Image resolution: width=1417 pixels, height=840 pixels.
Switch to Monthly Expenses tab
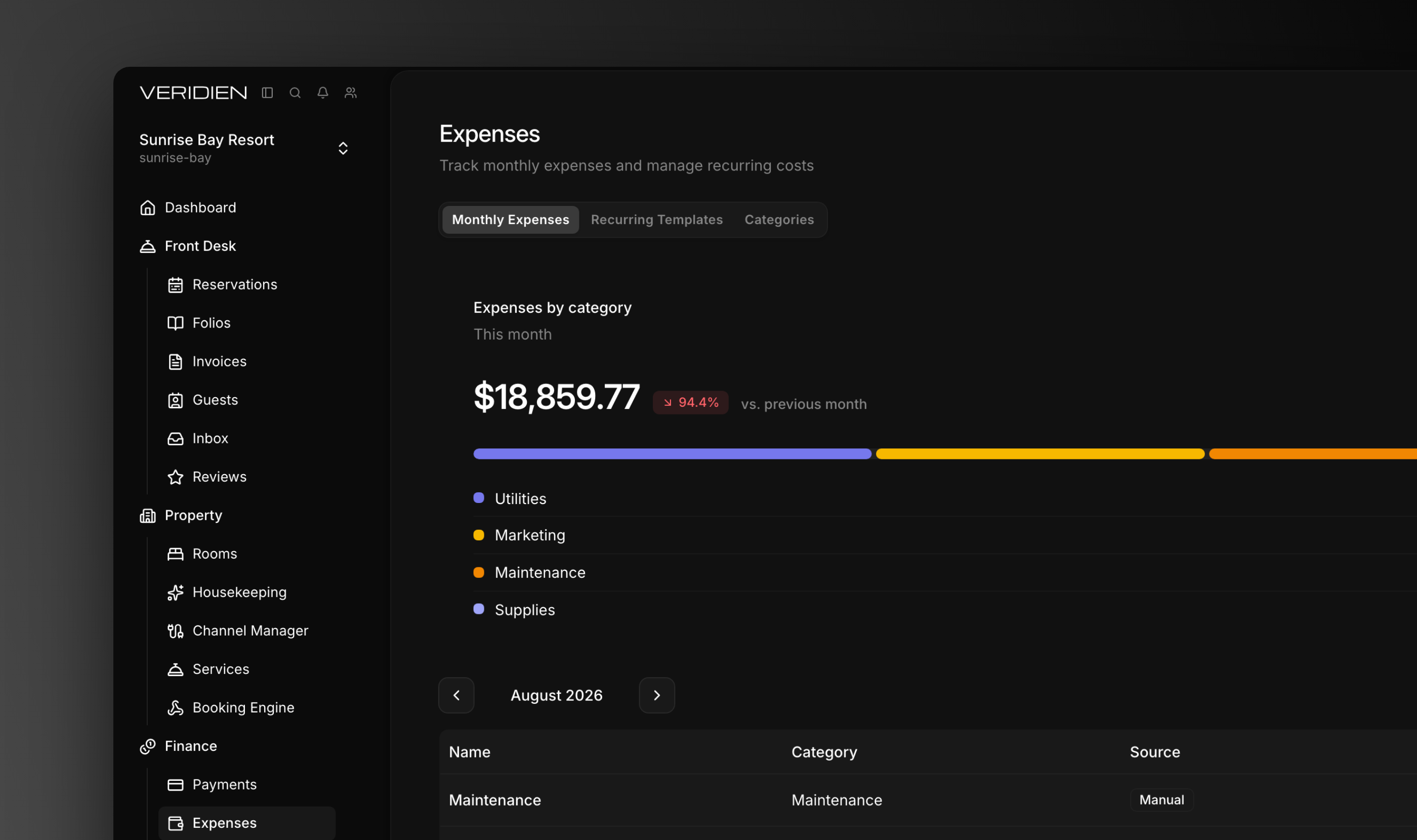pos(511,220)
